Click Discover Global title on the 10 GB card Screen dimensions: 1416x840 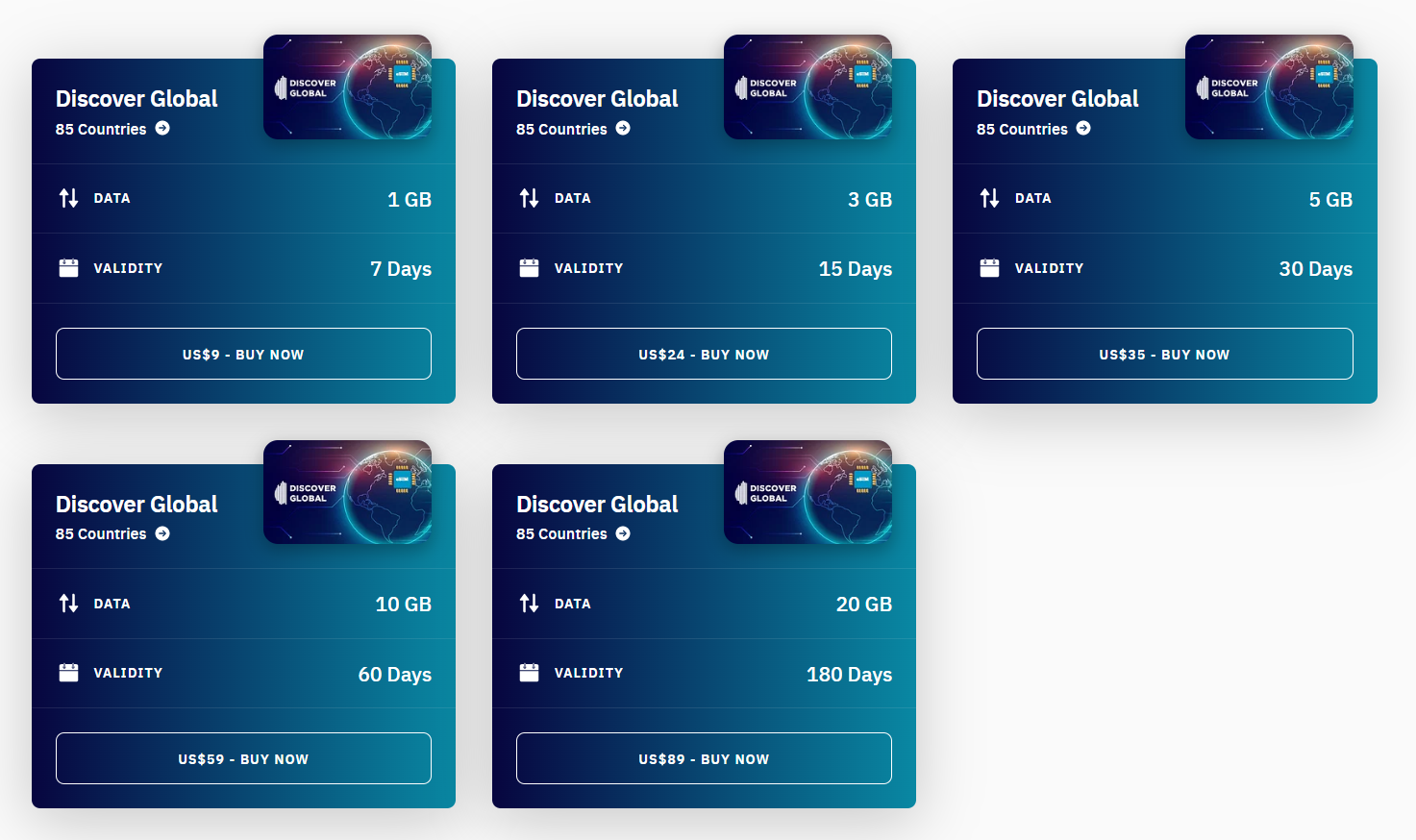coord(137,505)
